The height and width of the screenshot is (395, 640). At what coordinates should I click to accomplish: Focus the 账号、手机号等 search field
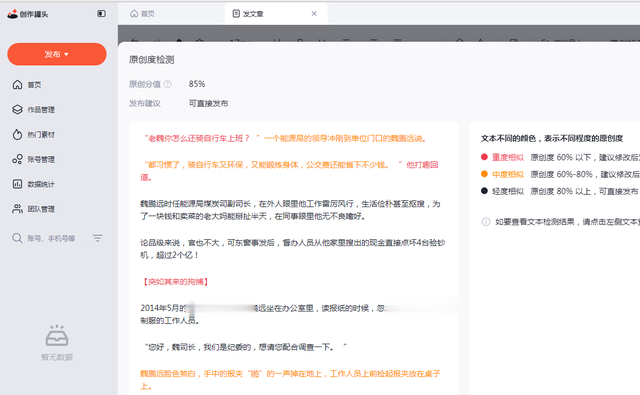[x=51, y=238]
